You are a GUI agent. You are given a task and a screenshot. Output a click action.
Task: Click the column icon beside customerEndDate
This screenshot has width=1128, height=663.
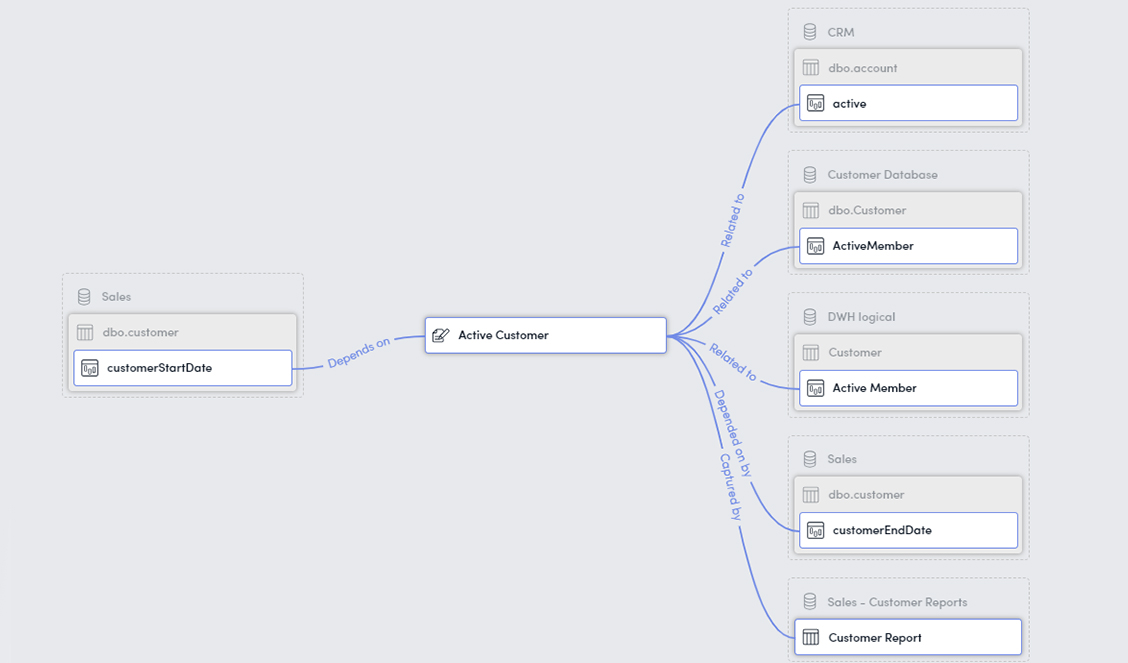tap(815, 530)
